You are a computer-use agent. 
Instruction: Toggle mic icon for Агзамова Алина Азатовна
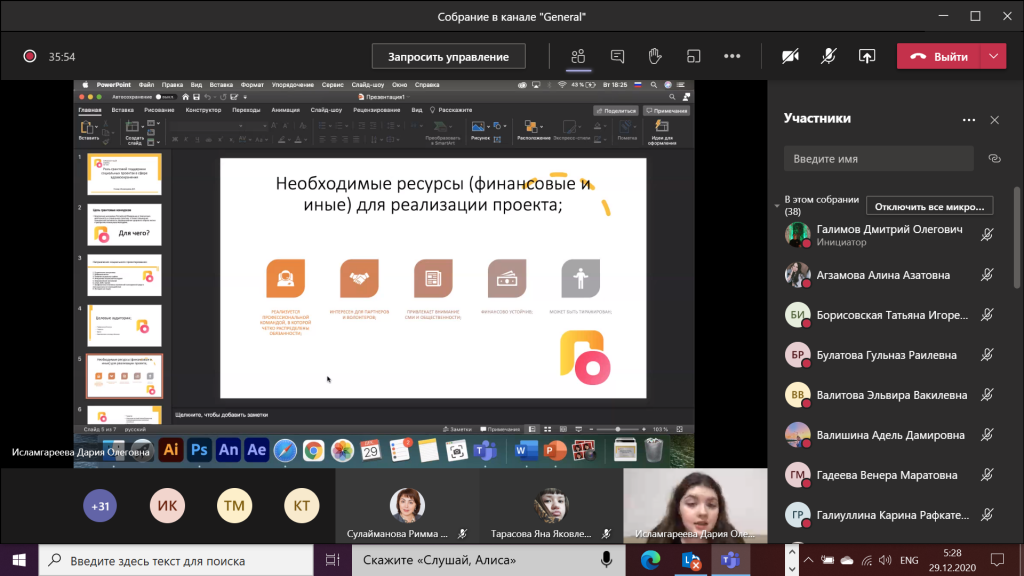[x=987, y=275]
